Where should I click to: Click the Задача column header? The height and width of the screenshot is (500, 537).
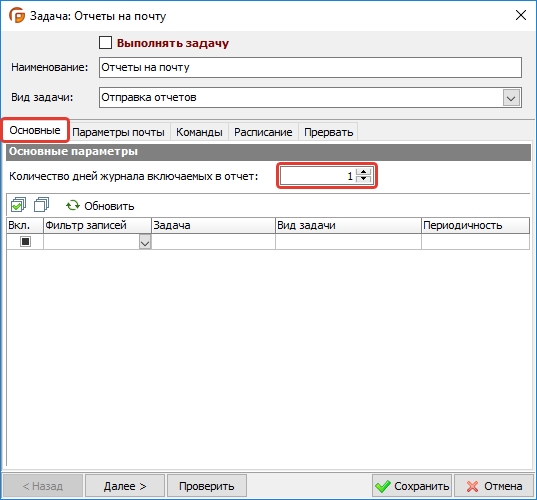(x=213, y=225)
